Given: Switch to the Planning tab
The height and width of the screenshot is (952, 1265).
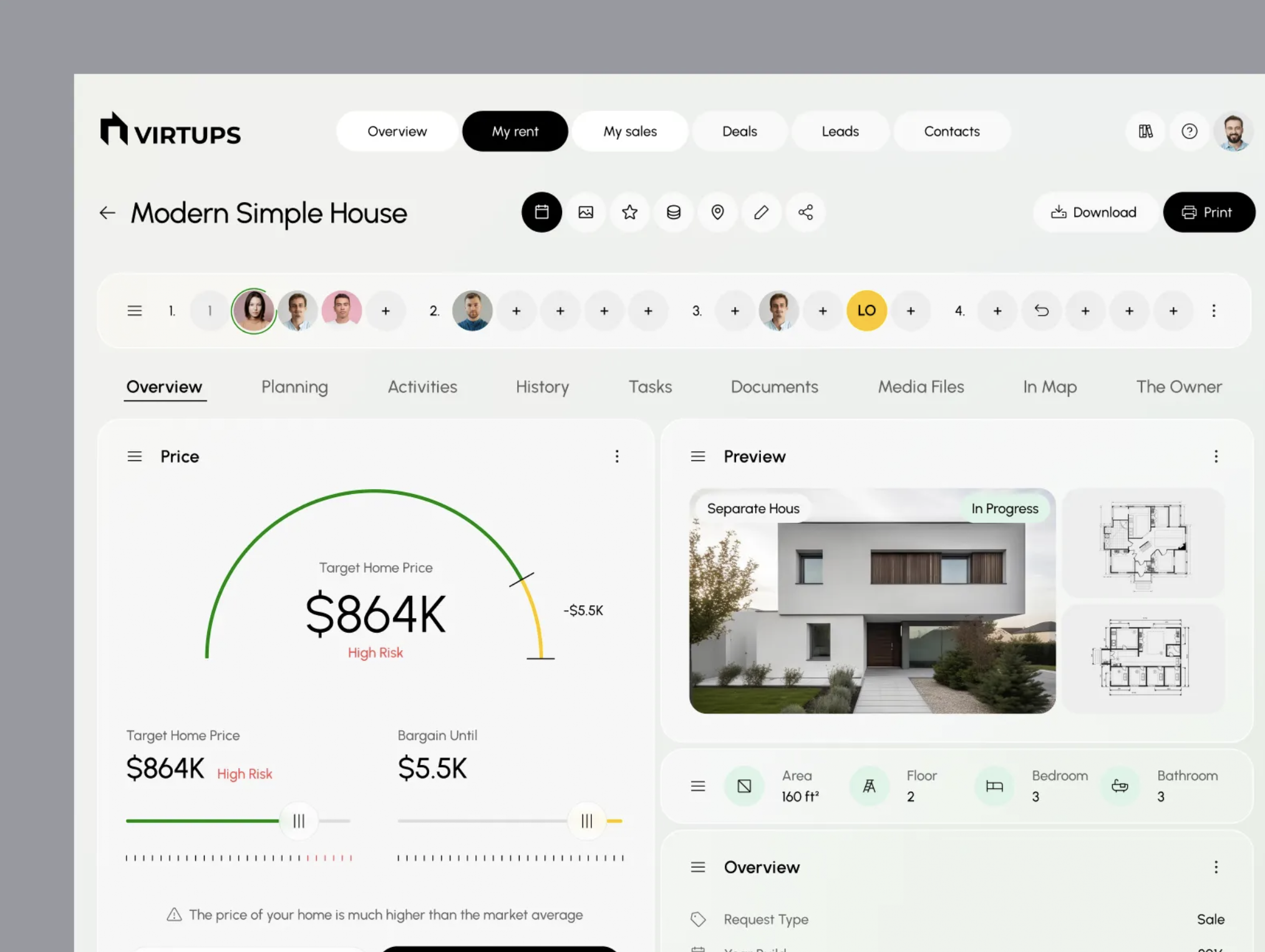Looking at the screenshot, I should (x=294, y=387).
